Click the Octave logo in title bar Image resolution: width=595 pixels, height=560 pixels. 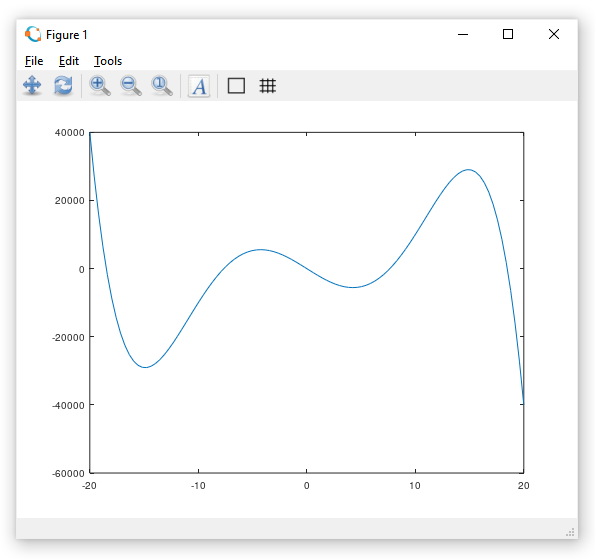[33, 35]
